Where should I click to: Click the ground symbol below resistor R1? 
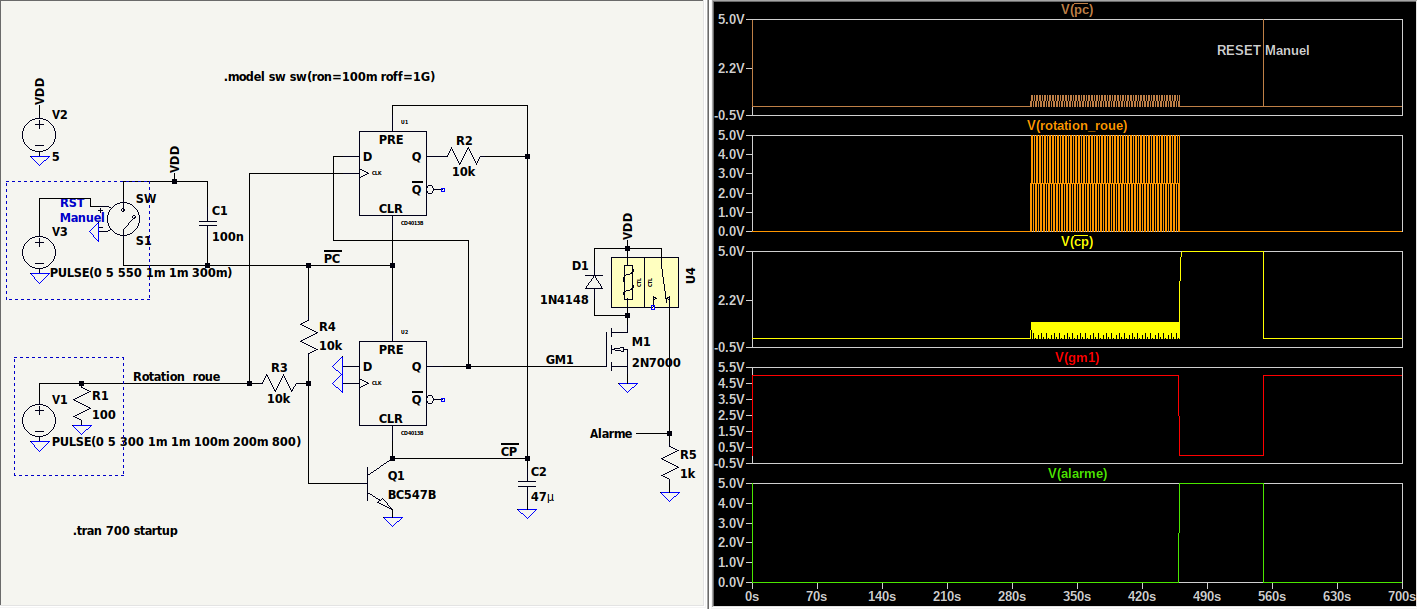click(x=82, y=429)
